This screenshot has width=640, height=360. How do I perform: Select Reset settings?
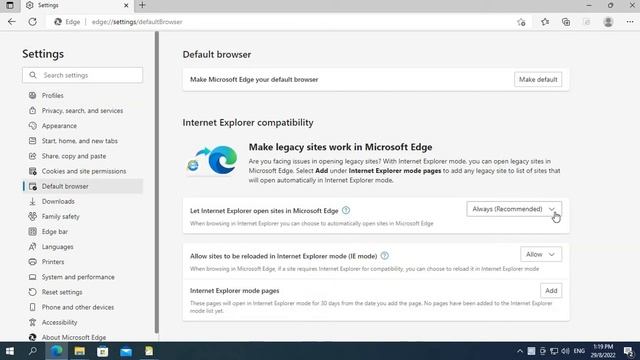83,292
